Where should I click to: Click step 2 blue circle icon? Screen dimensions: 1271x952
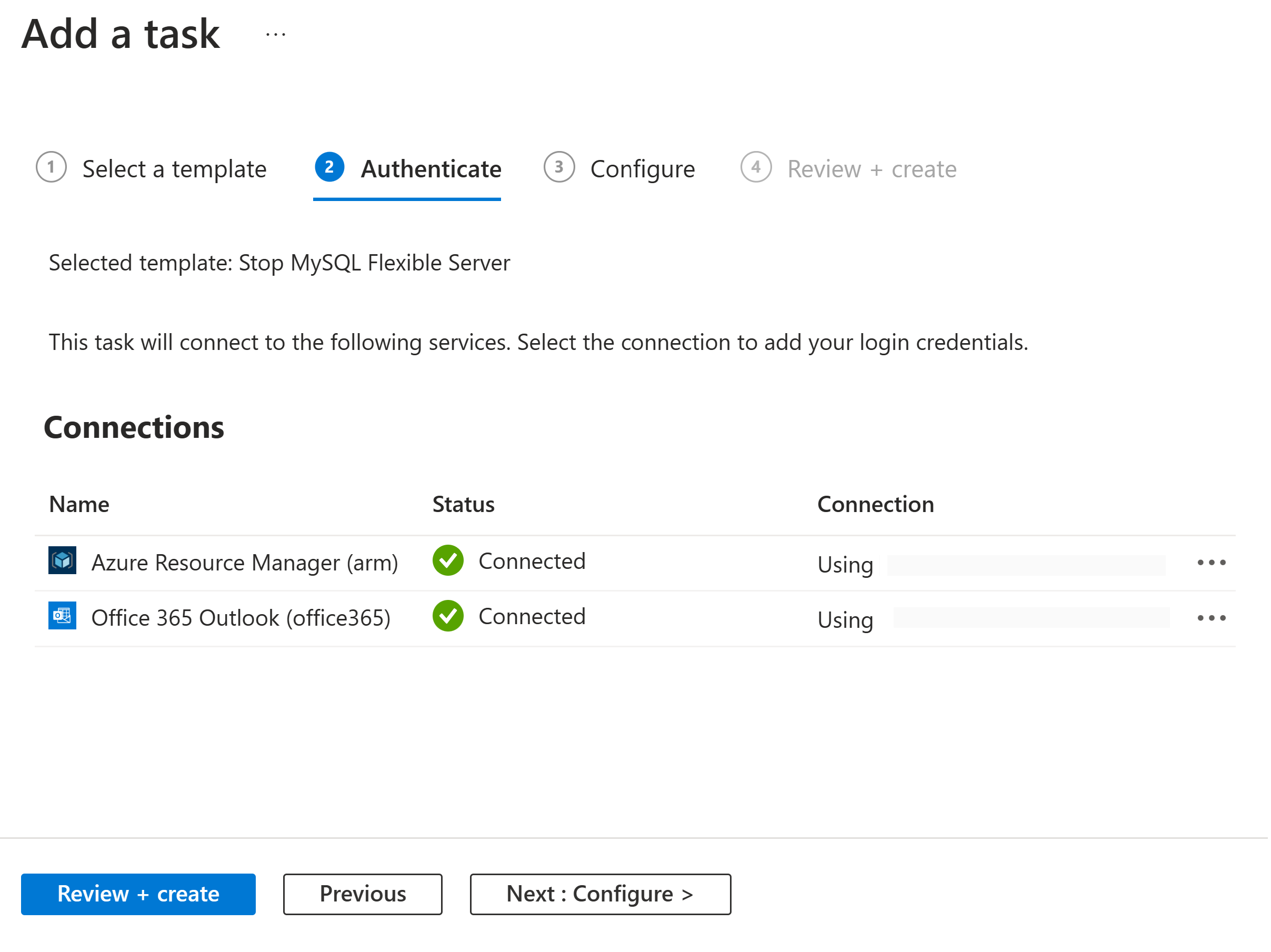[330, 167]
